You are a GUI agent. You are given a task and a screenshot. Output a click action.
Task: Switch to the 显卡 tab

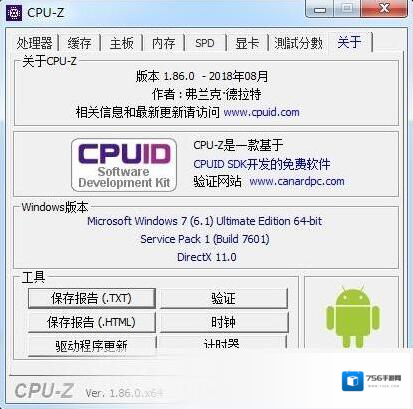247,43
